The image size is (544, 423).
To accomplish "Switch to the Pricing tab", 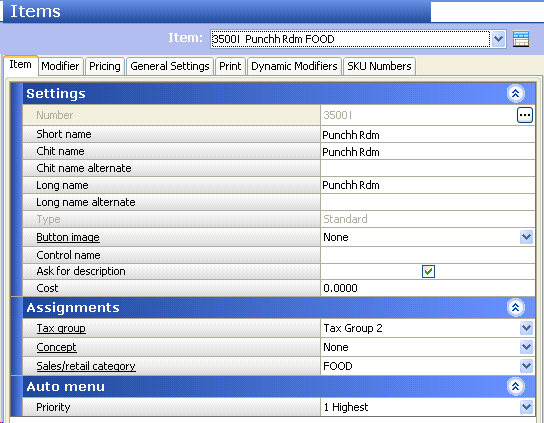I will coord(104,66).
